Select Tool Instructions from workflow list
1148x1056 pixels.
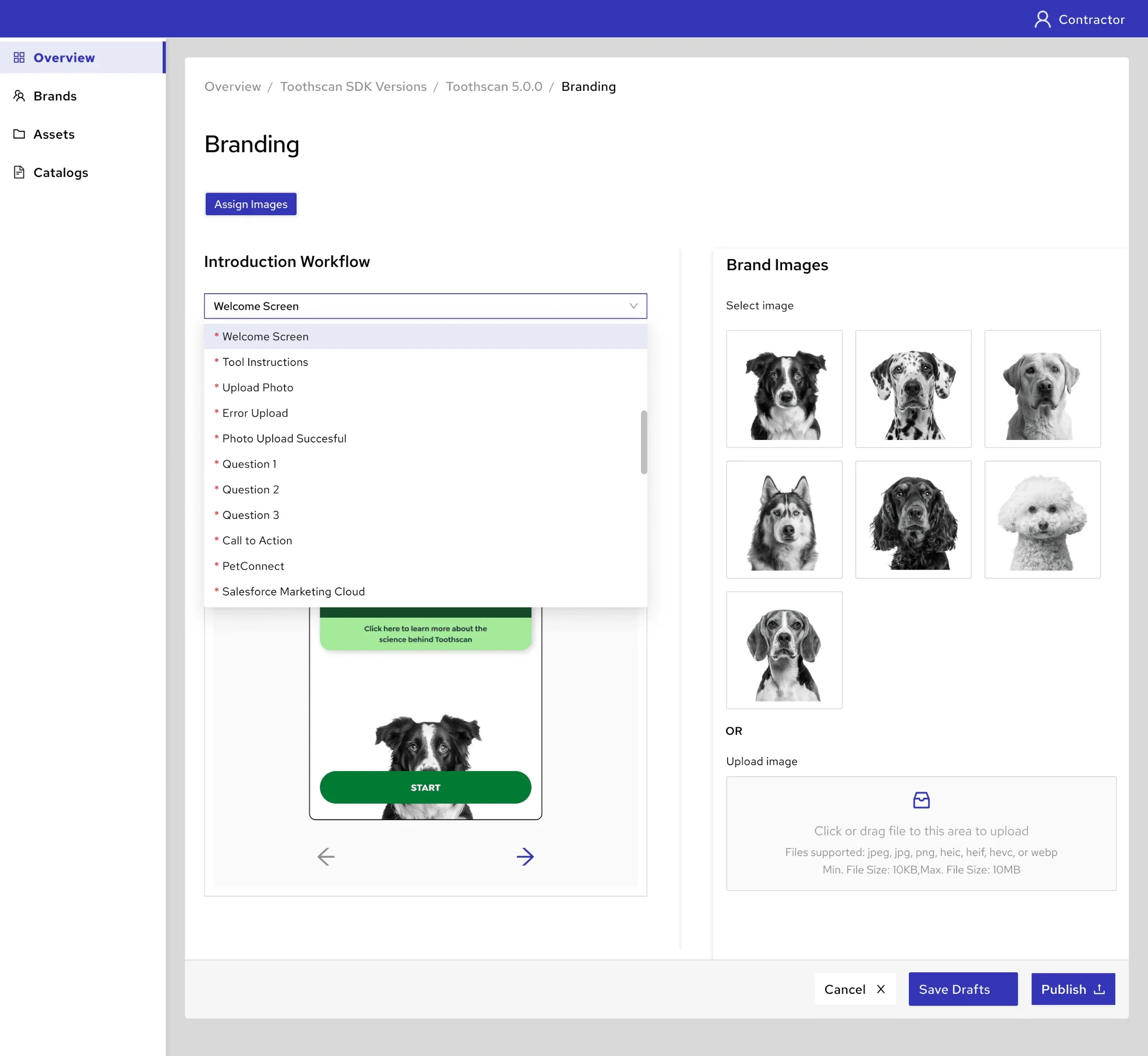(x=425, y=363)
